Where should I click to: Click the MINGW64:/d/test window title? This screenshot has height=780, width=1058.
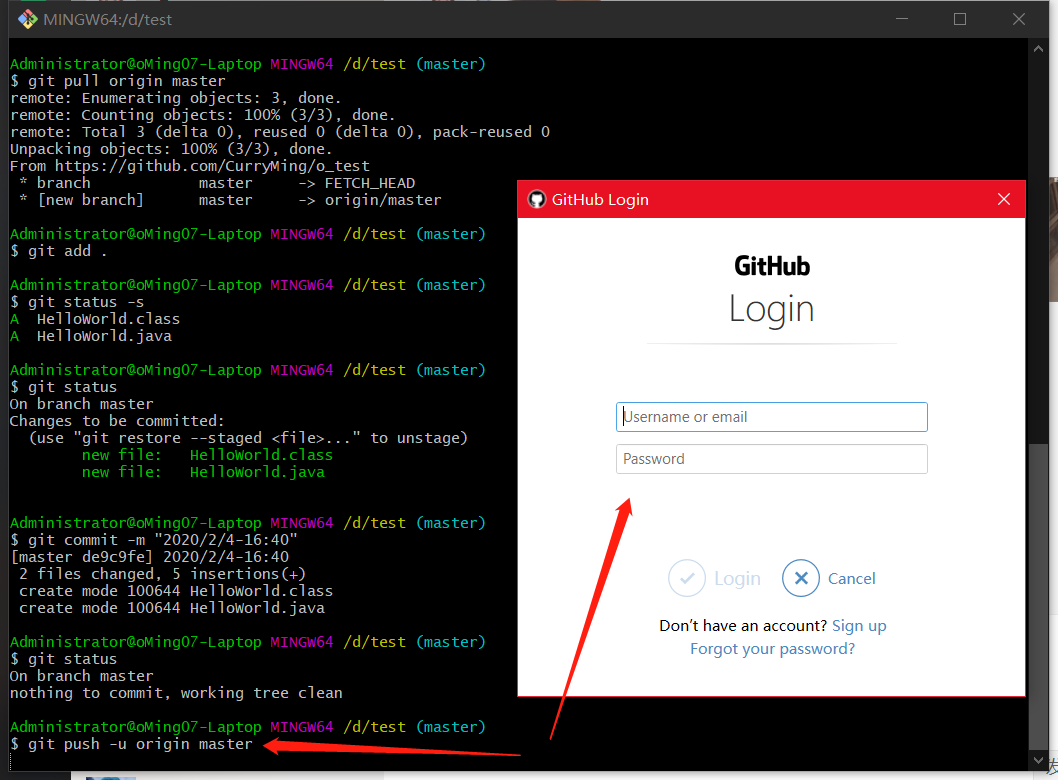[x=107, y=20]
